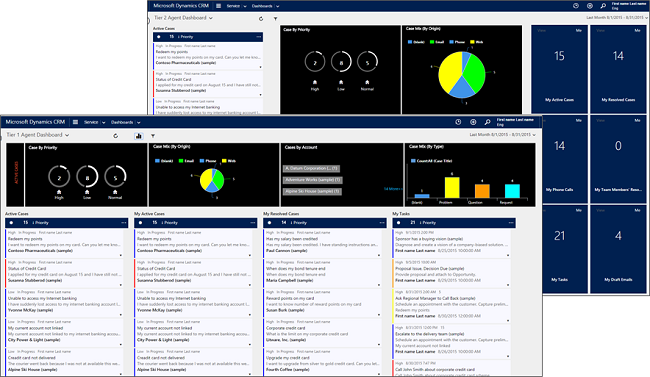Open the search magnifier in Tier 1 window header
The width and height of the screenshot is (650, 377).
[488, 122]
